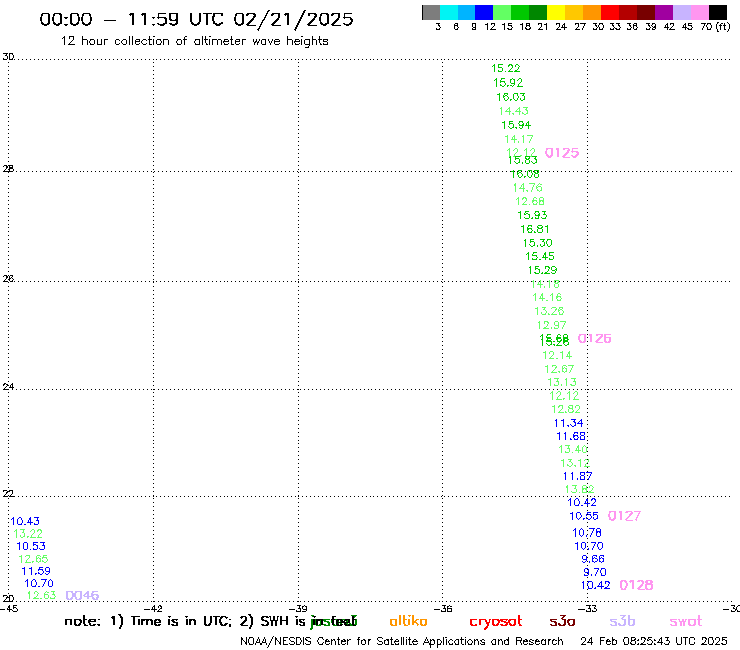This screenshot has height=650, width=740.
Task: Click the swot pass time 0127
Action: 624,516
